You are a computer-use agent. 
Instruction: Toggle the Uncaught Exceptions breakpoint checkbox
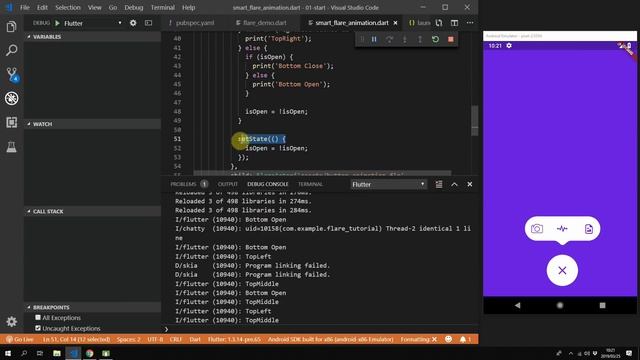pos(38,328)
